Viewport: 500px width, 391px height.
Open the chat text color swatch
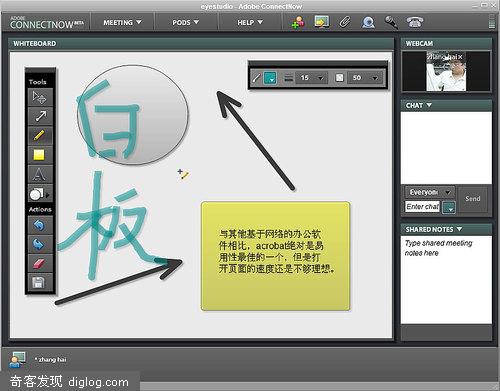(x=449, y=207)
